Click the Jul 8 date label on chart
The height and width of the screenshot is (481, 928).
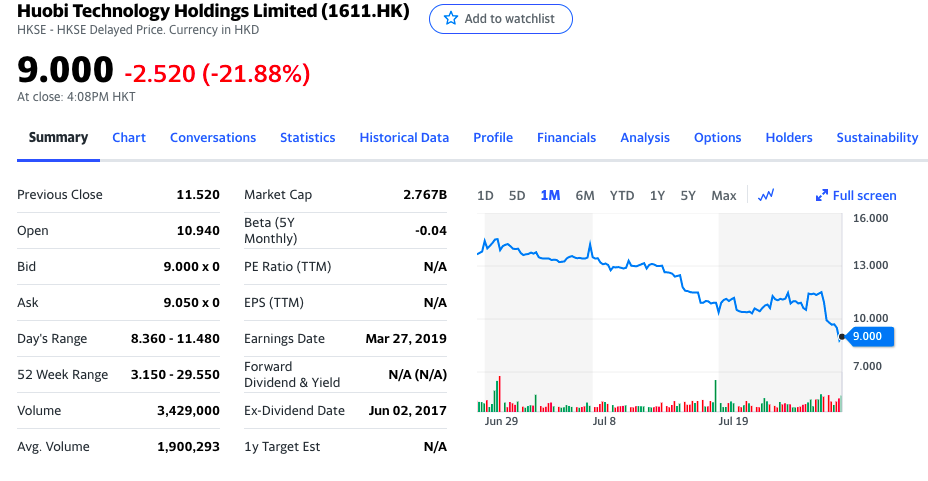(x=604, y=421)
